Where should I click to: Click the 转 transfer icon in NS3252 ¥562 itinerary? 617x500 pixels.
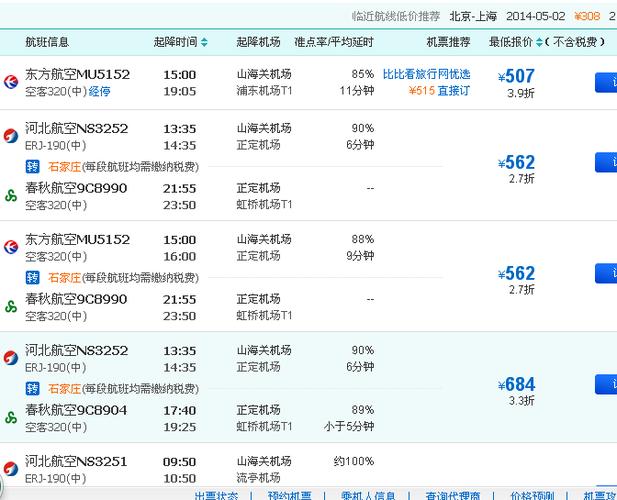coord(32,167)
